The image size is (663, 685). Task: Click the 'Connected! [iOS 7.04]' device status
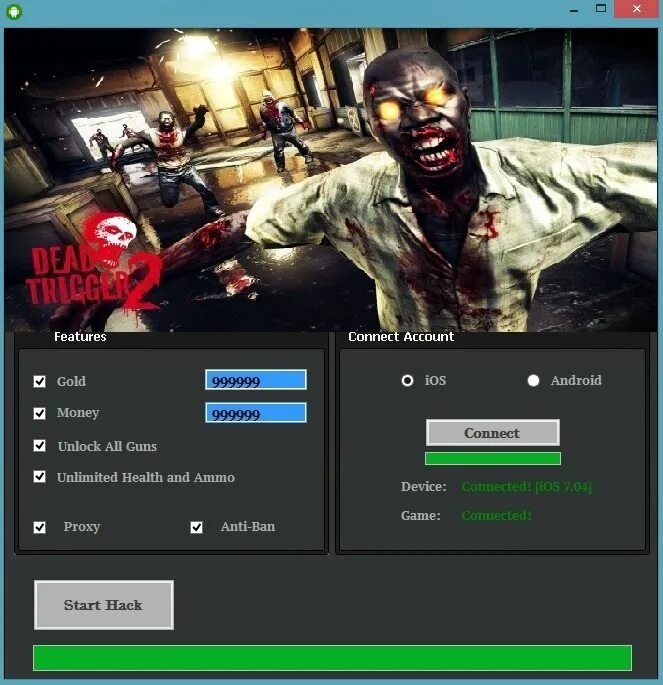527,487
